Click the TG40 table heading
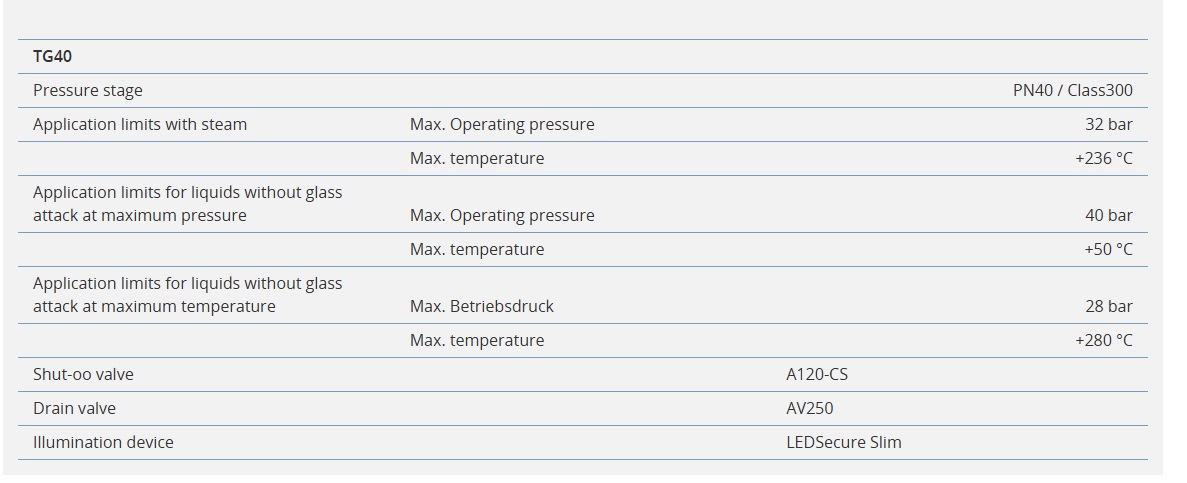 pos(53,56)
